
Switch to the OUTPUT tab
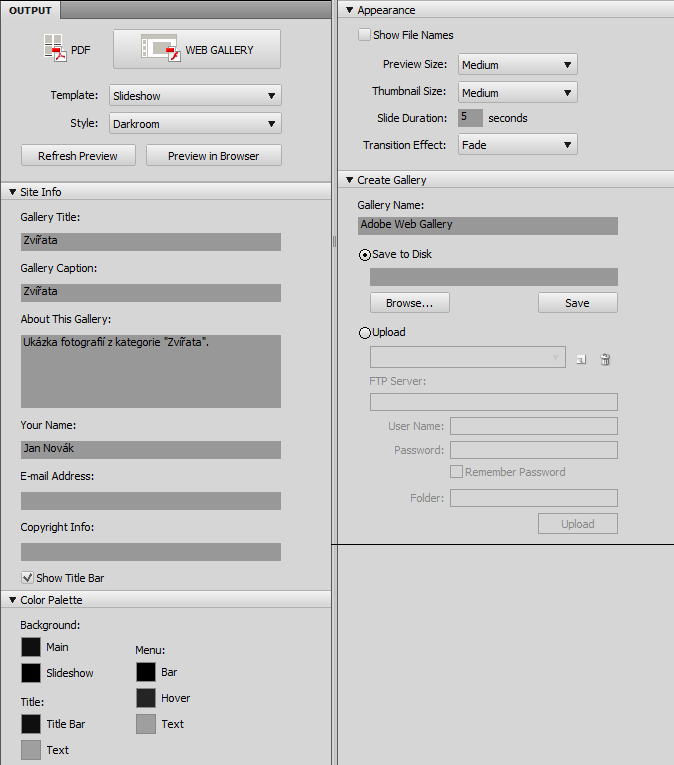30,10
